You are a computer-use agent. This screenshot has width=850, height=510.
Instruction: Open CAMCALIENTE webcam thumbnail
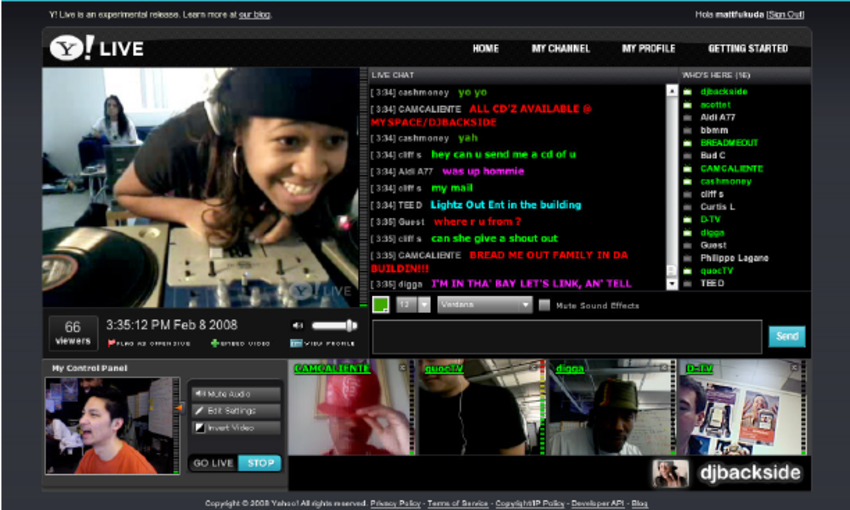(x=349, y=408)
